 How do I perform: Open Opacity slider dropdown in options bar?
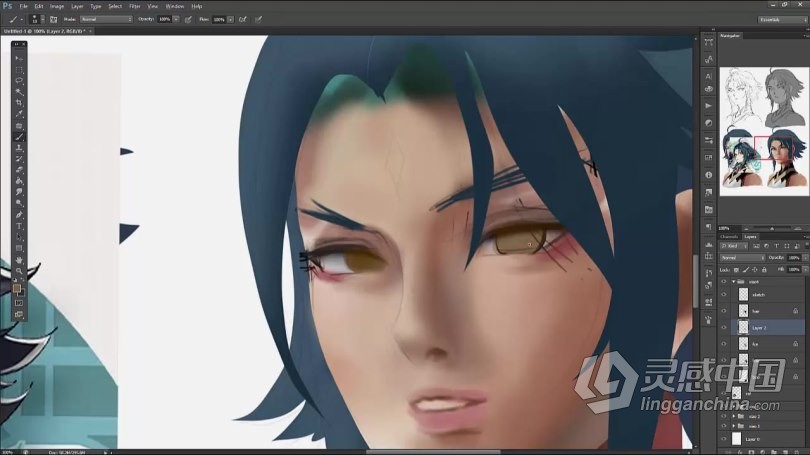tap(176, 20)
